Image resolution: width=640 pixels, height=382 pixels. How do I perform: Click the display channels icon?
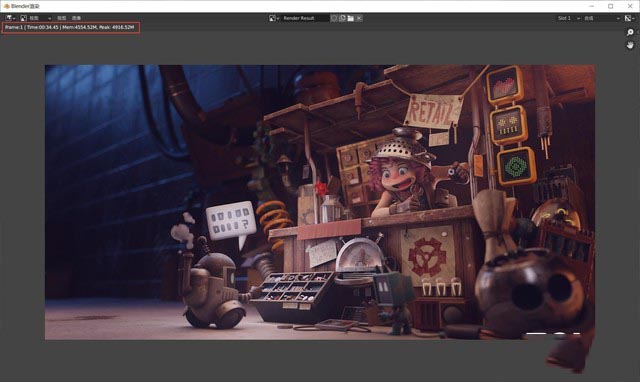click(630, 18)
